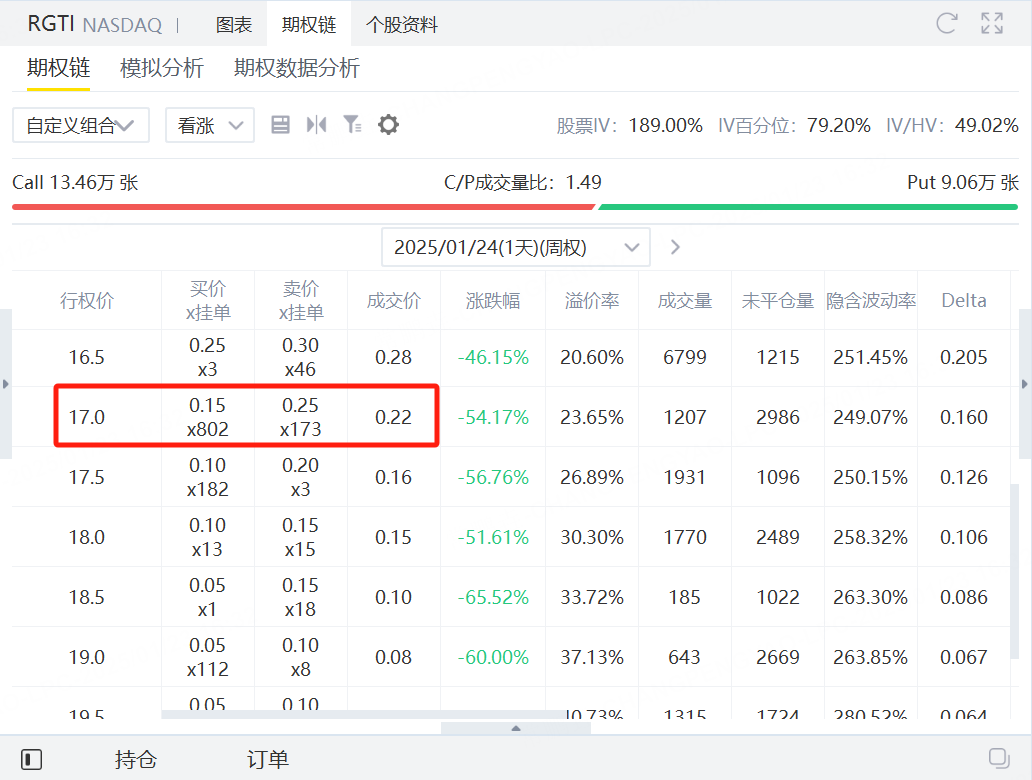Click the 251.45% implied volatility cell
This screenshot has height=780, width=1032.
click(871, 357)
